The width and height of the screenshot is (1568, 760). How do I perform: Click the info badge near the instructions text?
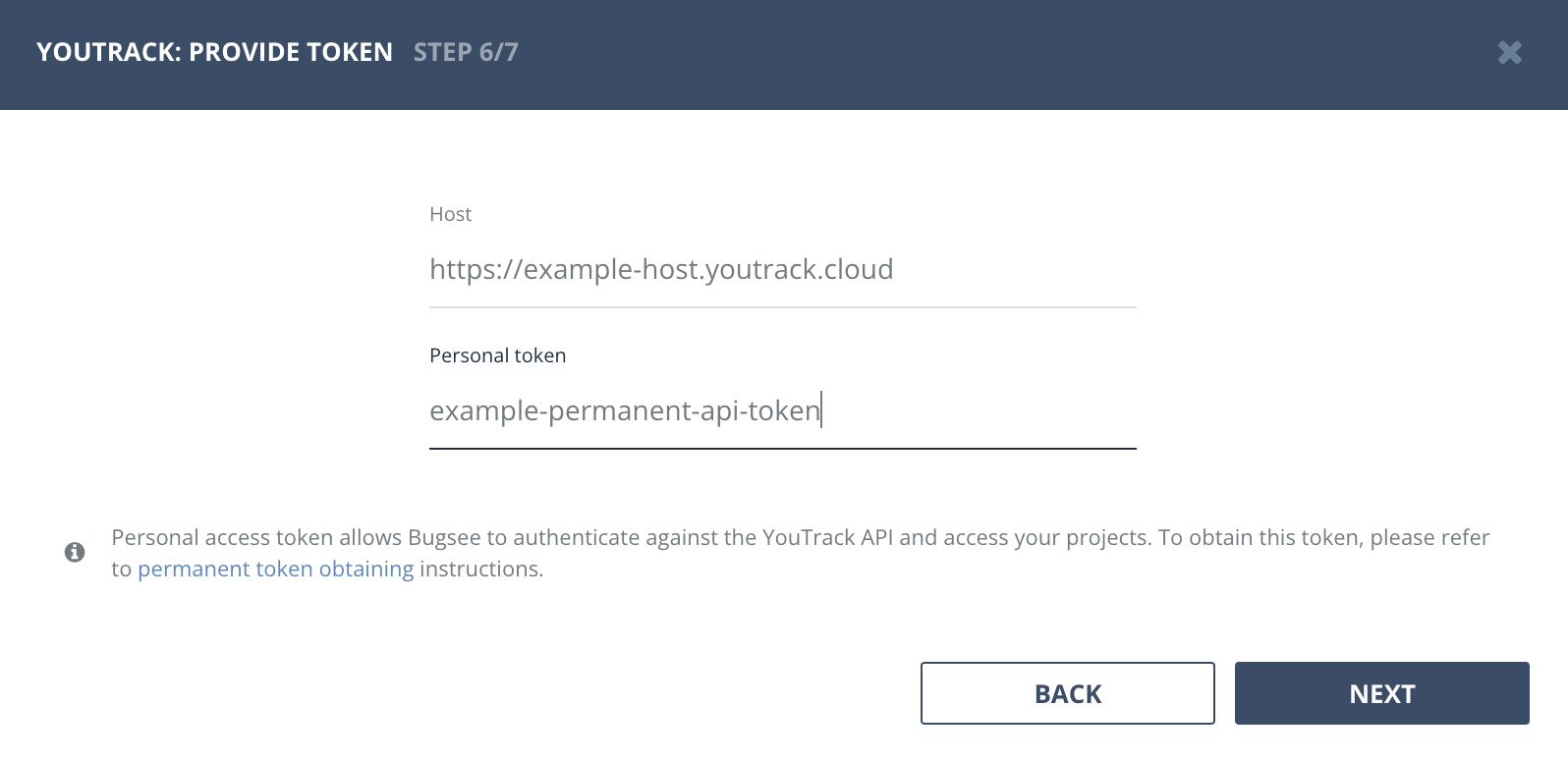75,553
